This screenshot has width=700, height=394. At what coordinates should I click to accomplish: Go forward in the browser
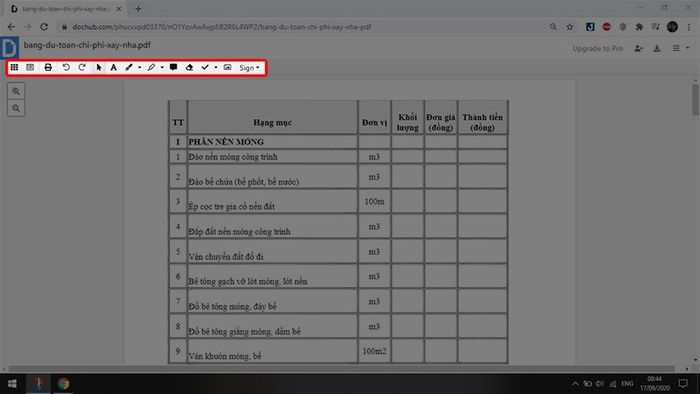[28, 27]
